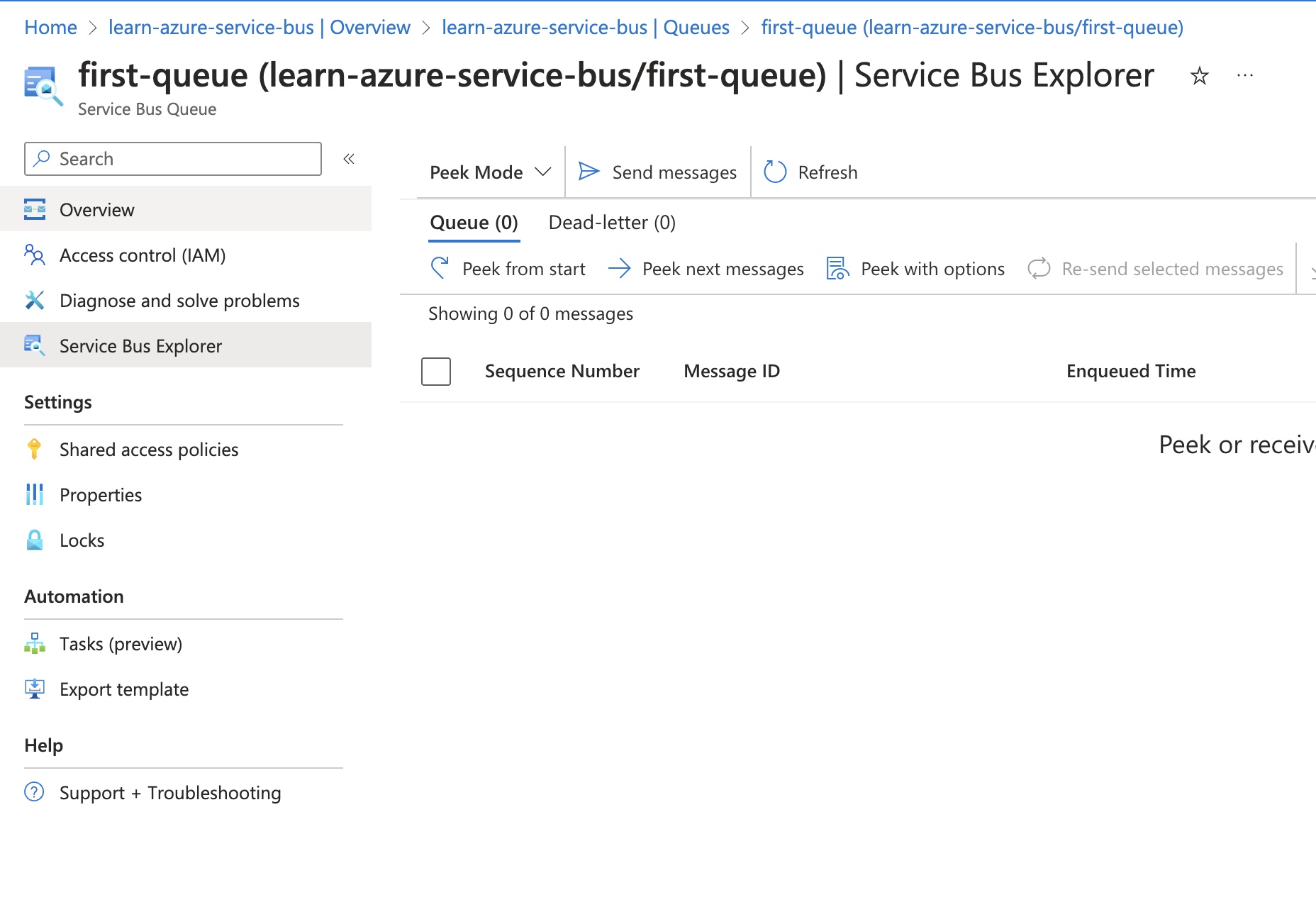1316x912 pixels.
Task: Select Service Bus Explorer menu item
Action: 186,345
